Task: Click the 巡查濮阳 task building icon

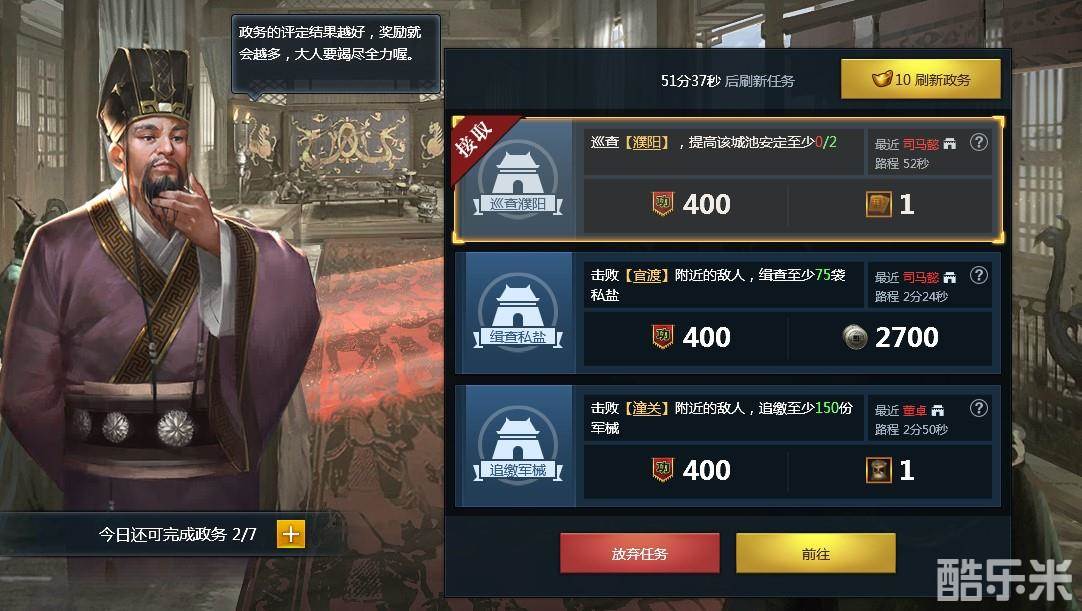Action: (x=518, y=180)
